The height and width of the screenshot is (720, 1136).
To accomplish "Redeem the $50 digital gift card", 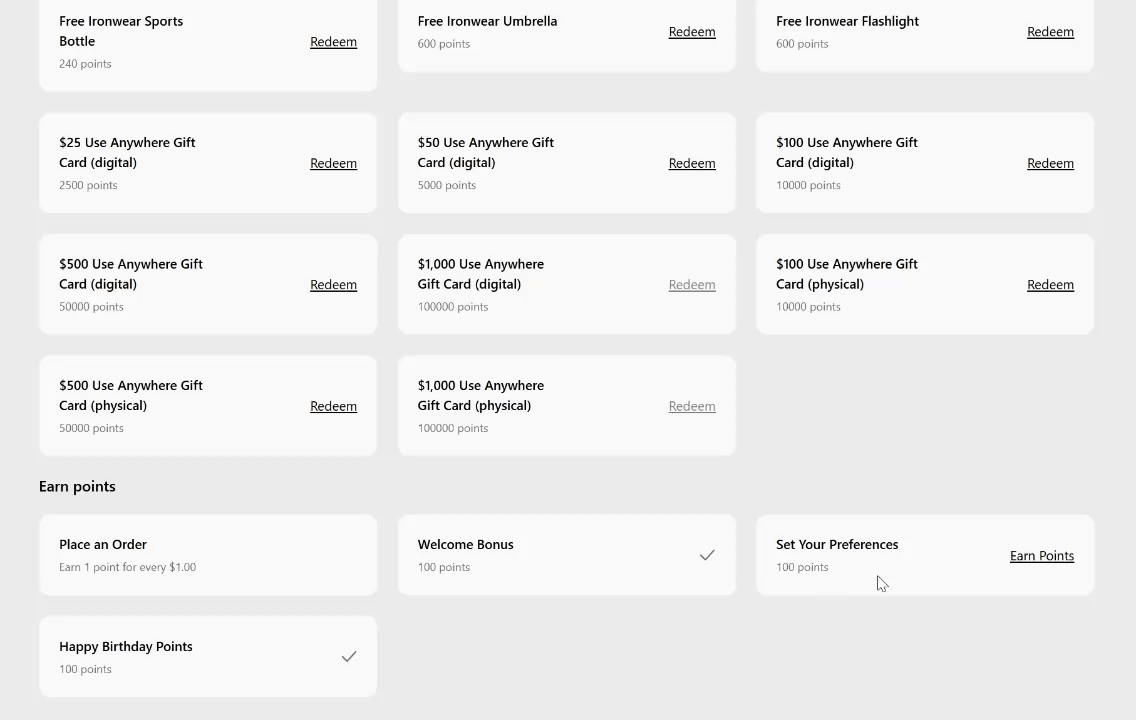I will [692, 163].
